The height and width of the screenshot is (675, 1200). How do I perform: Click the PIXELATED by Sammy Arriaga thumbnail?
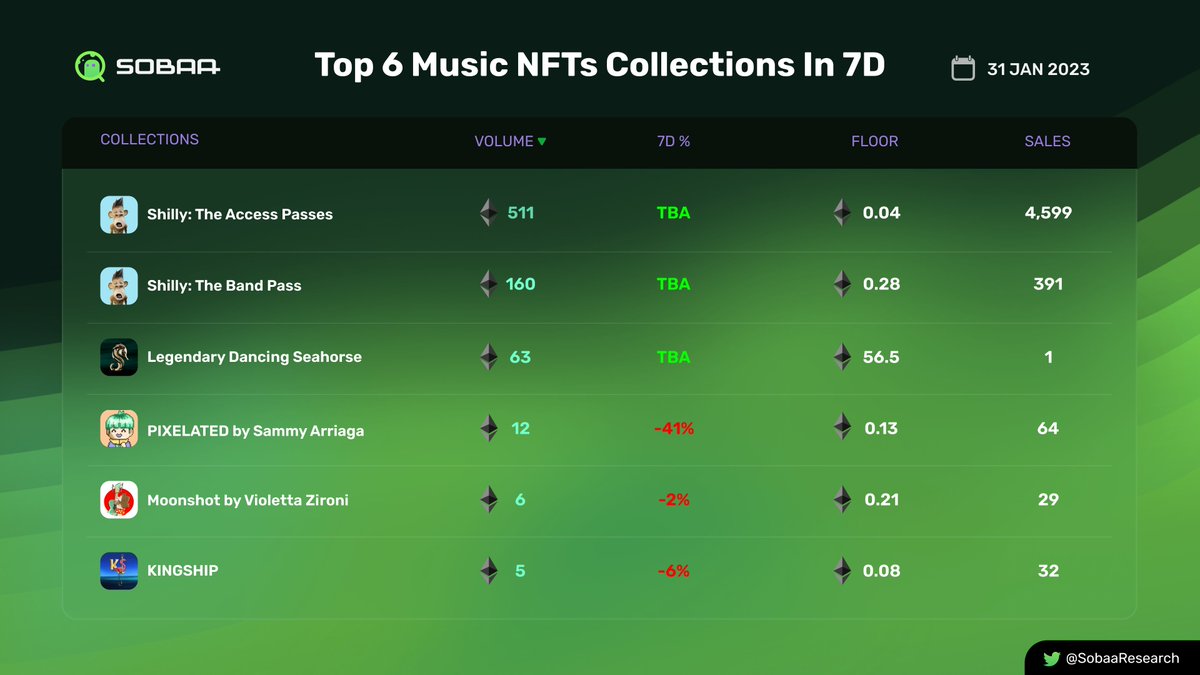pyautogui.click(x=119, y=428)
